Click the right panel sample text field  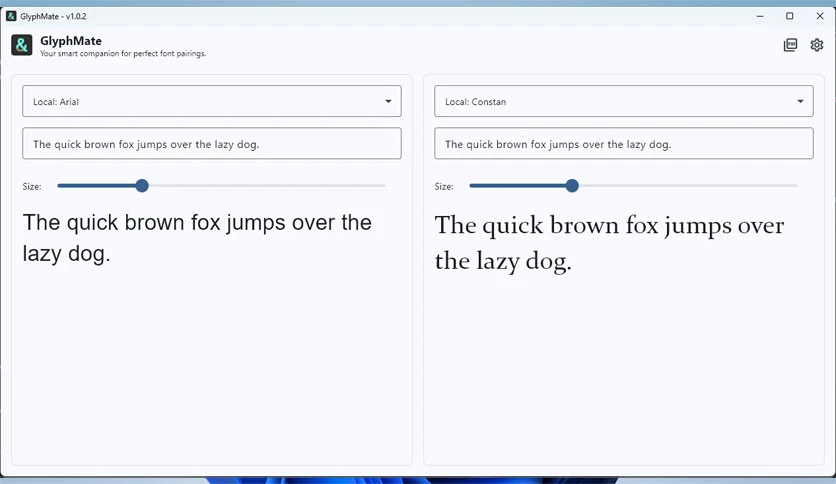point(624,143)
